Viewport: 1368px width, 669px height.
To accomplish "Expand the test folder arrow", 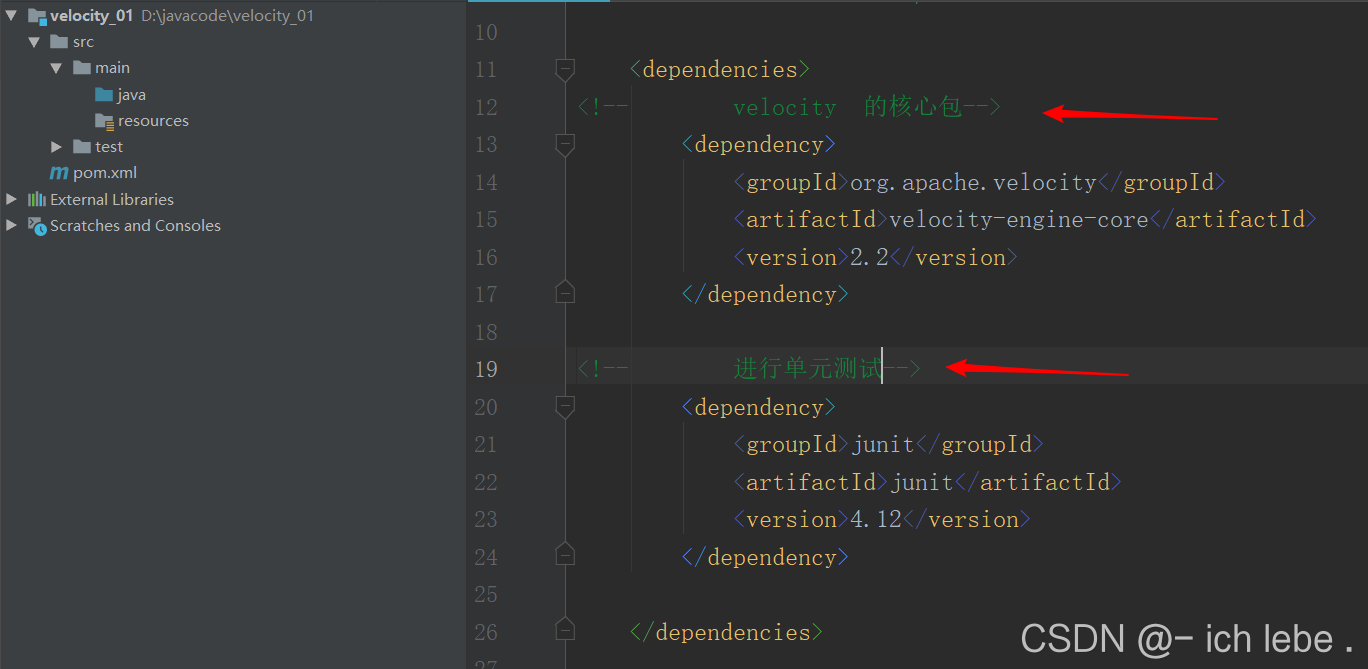I will tap(56, 147).
